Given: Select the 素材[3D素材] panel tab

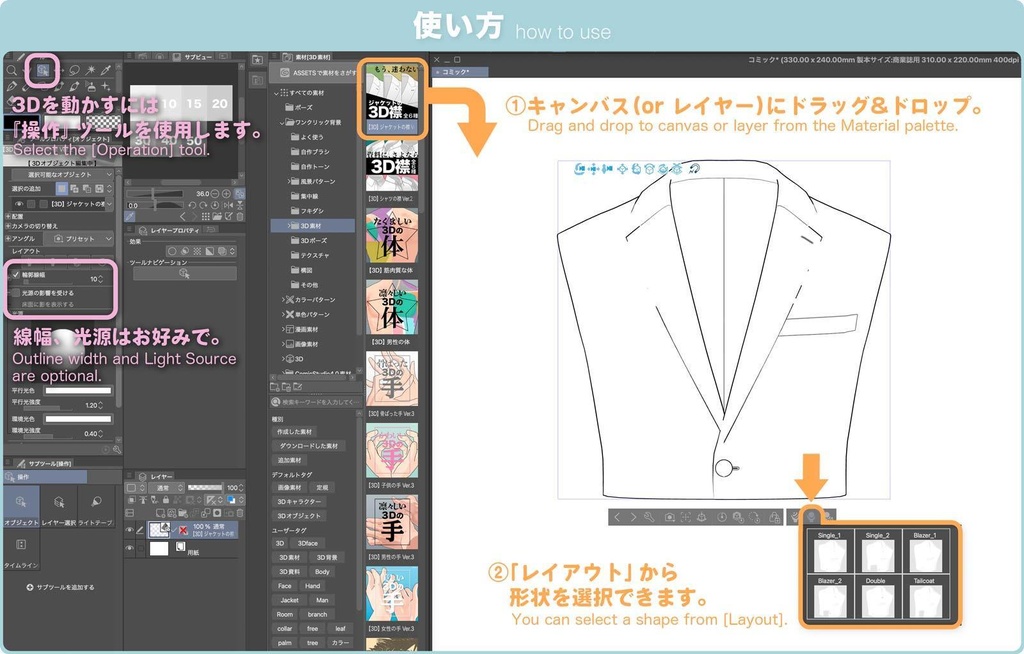Looking at the screenshot, I should click(308, 57).
